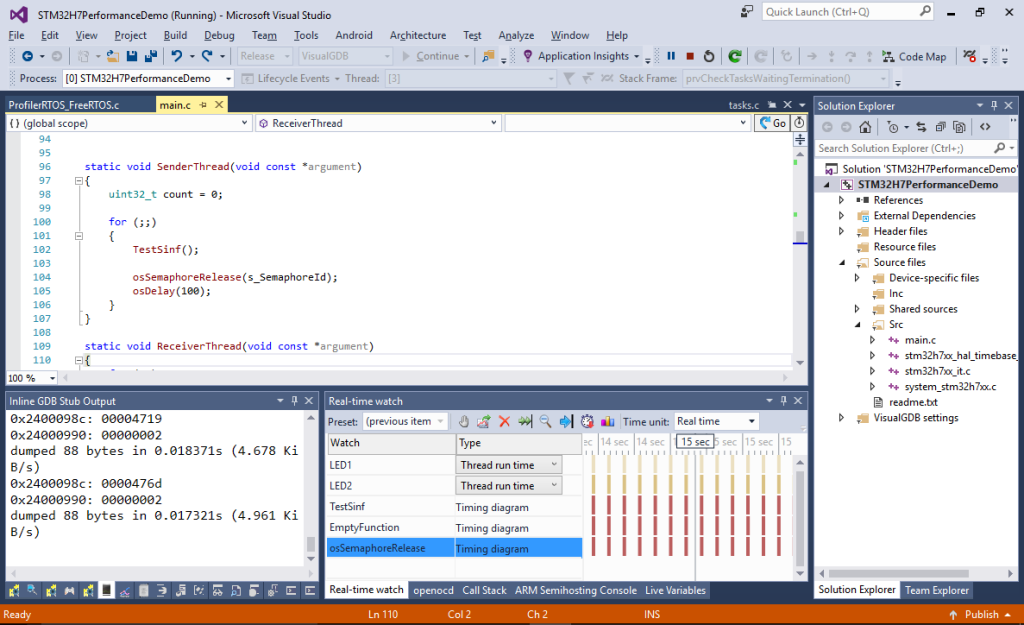Viewport: 1024px width, 625px height.
Task: Pin the Inline GDB Stub Output panel
Action: [x=295, y=400]
